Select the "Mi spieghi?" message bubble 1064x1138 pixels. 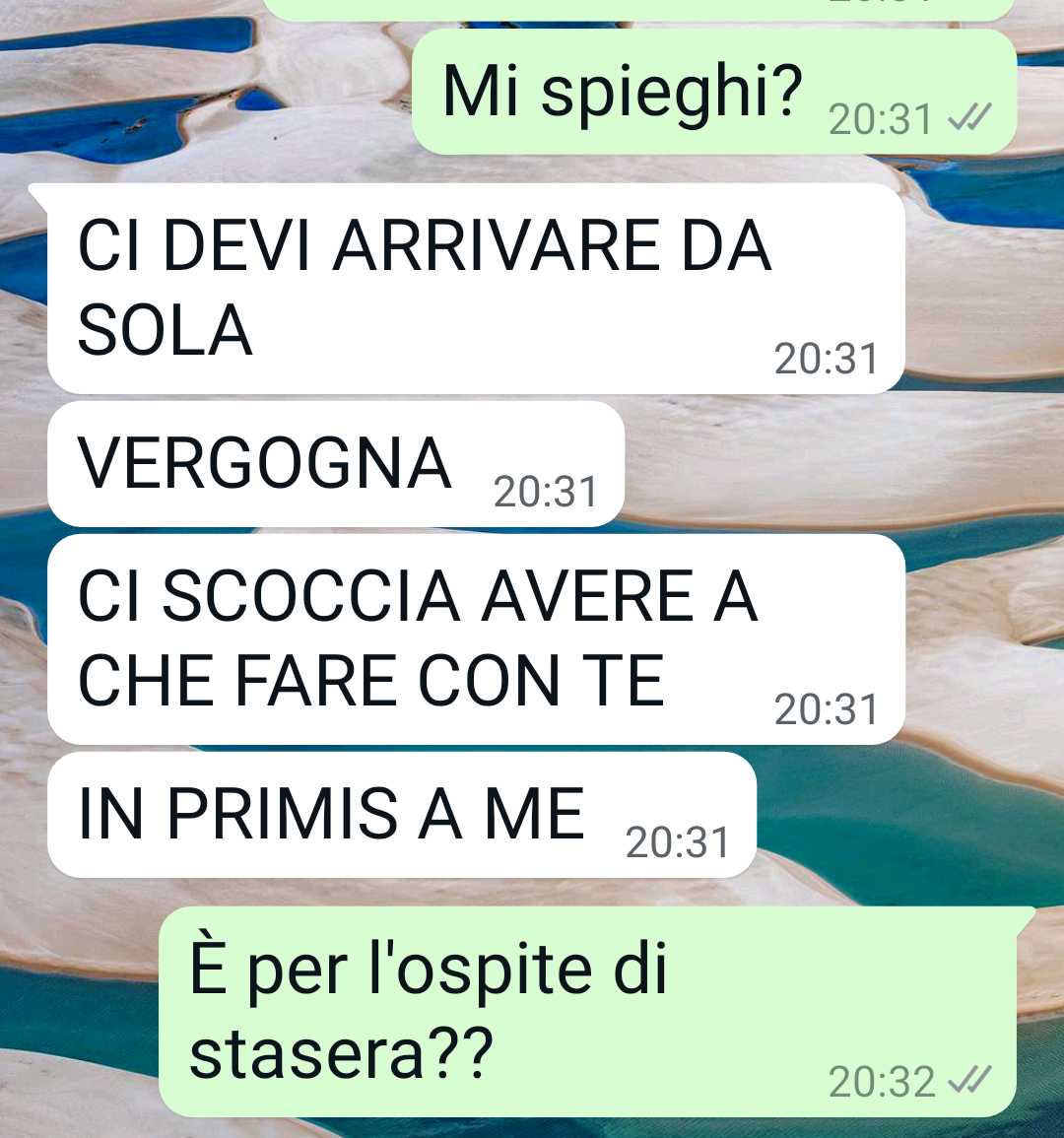714,92
